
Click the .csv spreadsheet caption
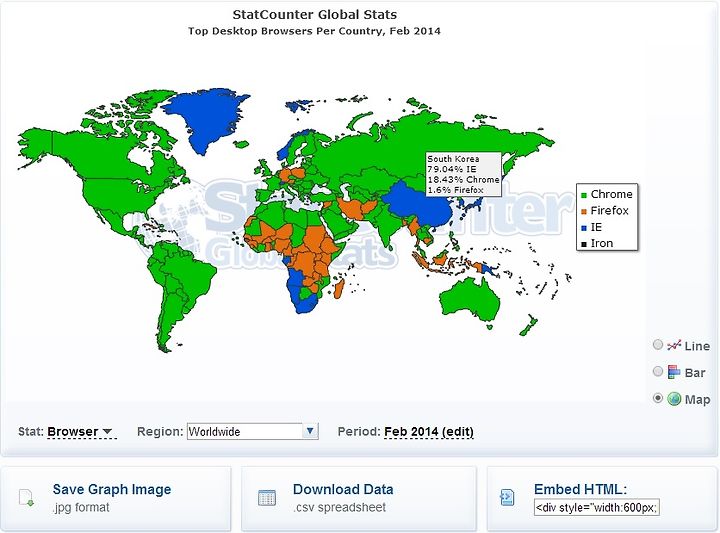pos(339,508)
